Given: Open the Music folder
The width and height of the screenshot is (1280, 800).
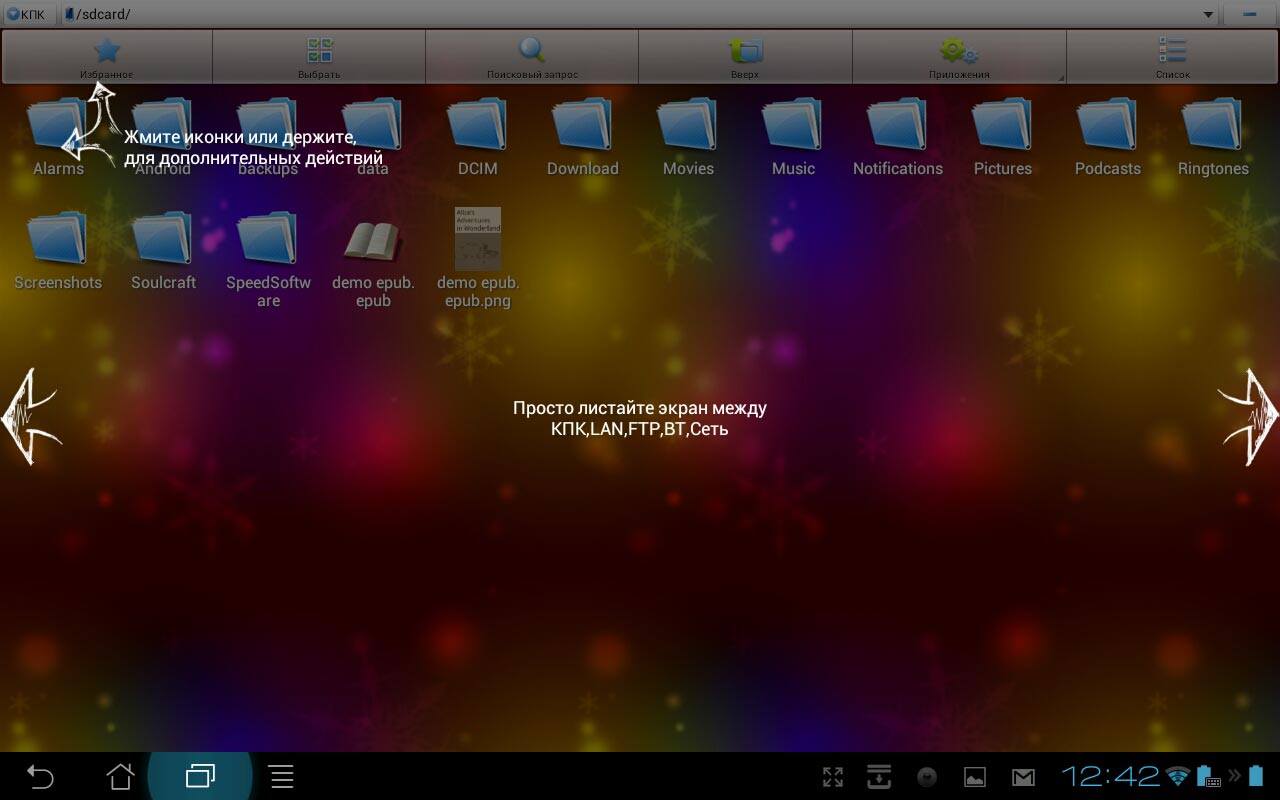Looking at the screenshot, I should (792, 127).
